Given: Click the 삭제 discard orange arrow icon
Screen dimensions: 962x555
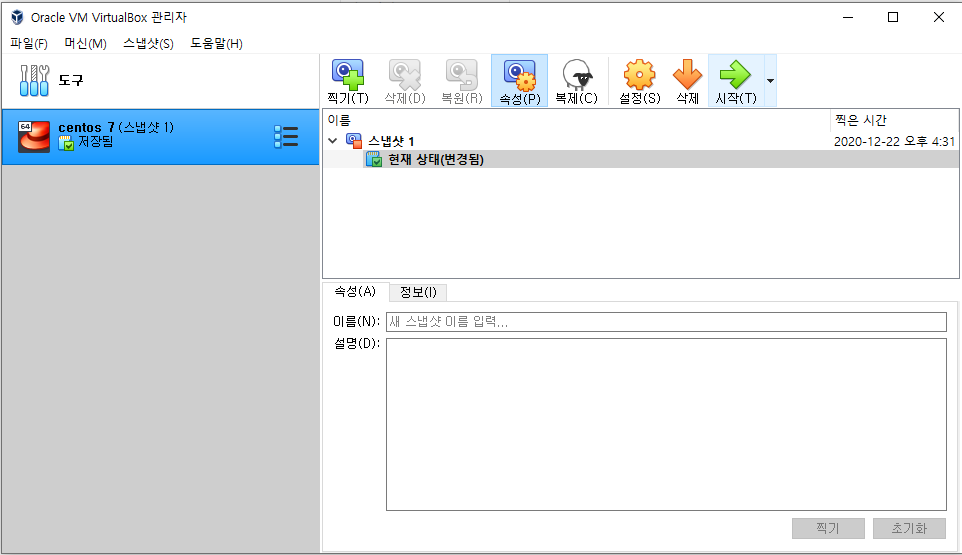Looking at the screenshot, I should coord(687,74).
